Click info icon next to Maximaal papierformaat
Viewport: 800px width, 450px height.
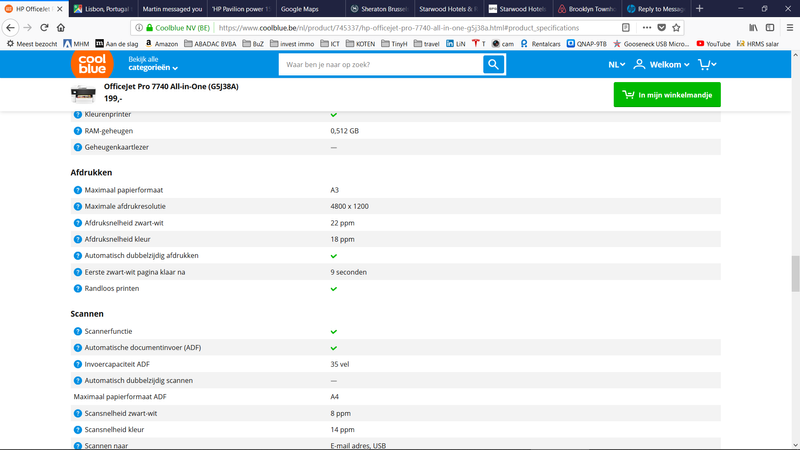pyautogui.click(x=78, y=190)
